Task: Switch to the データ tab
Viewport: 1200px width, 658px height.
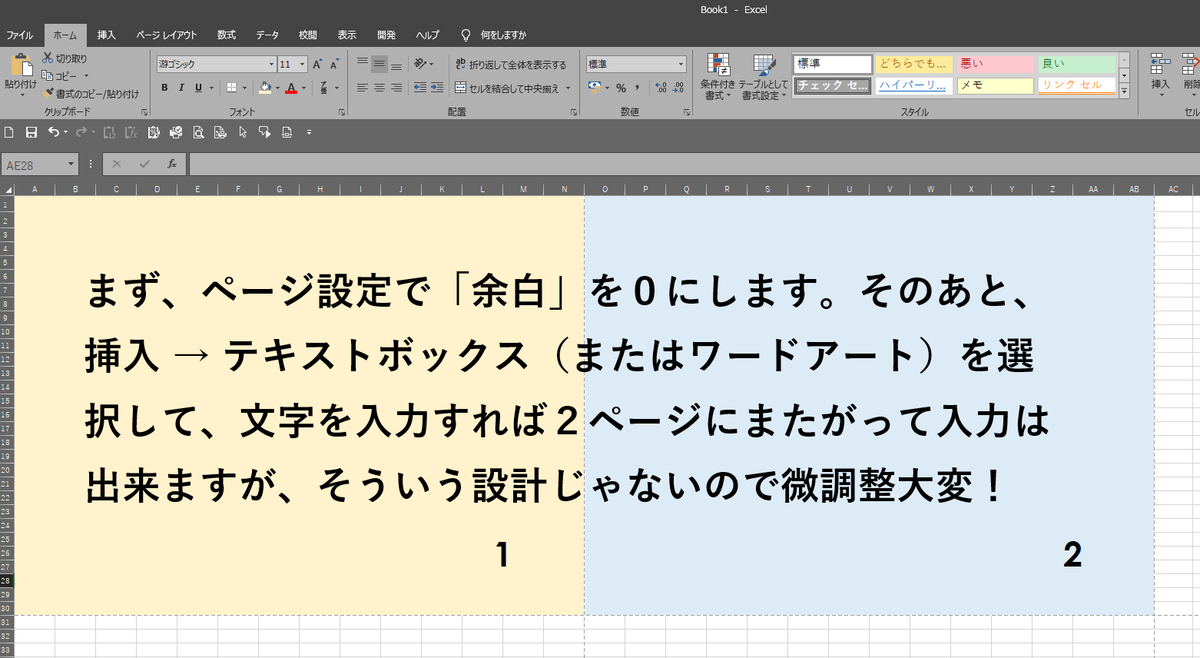Action: 267,35
